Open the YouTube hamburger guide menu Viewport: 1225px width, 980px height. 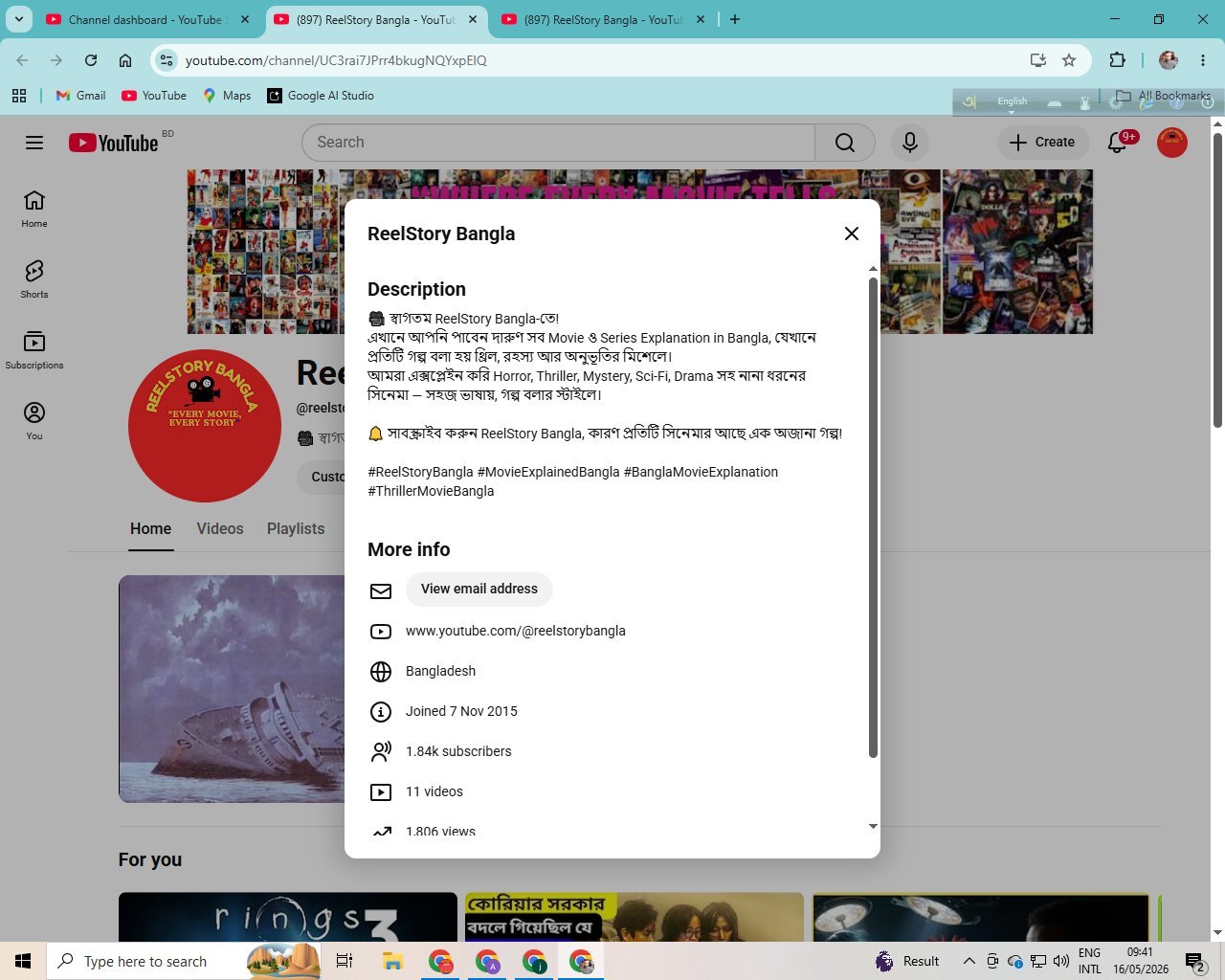pyautogui.click(x=34, y=143)
